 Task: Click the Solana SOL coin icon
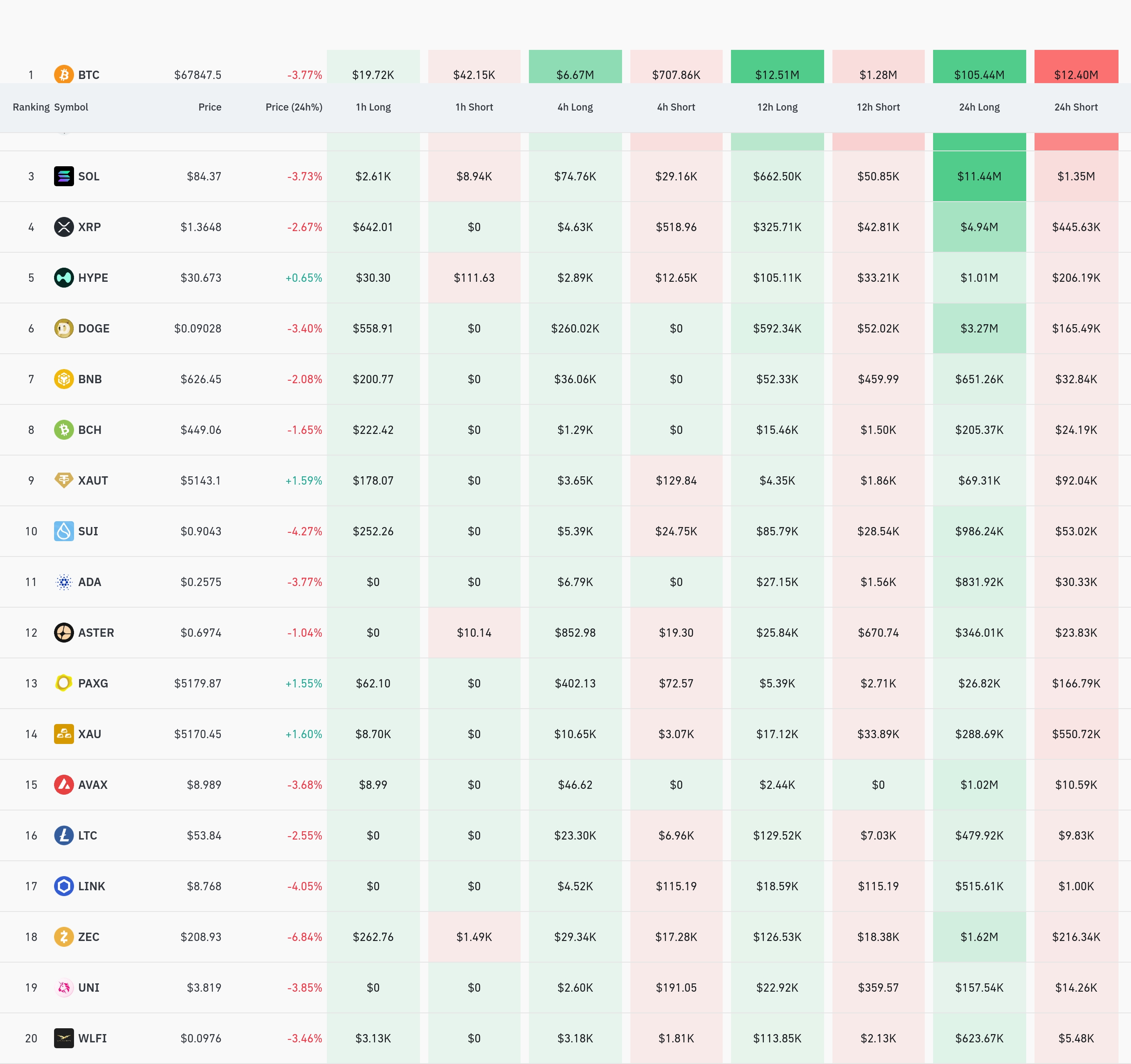64,176
